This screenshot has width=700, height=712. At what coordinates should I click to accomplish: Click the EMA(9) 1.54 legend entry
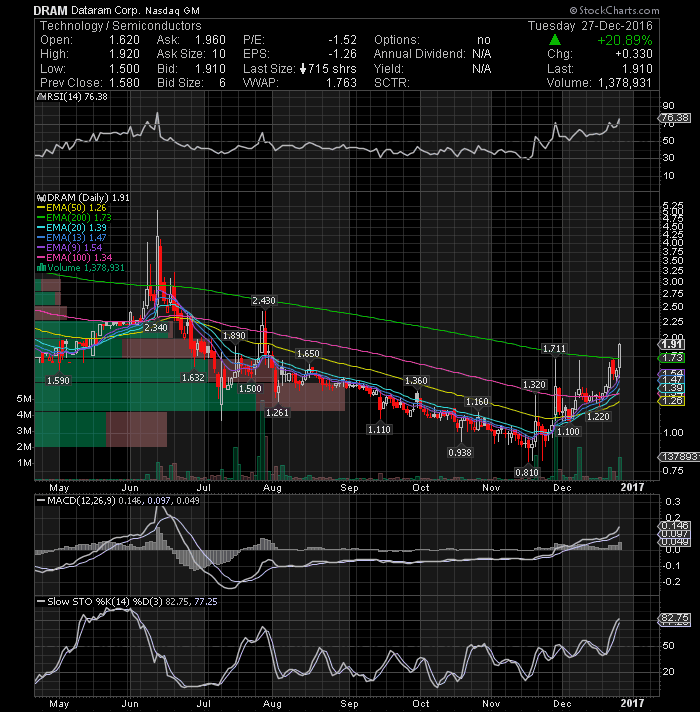click(69, 248)
